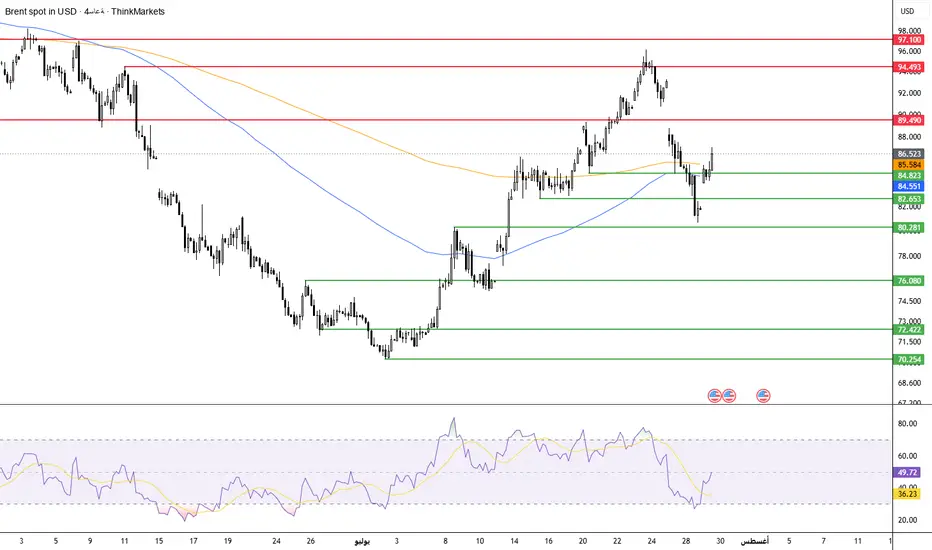Click date 19 on the time axis

point(228,541)
